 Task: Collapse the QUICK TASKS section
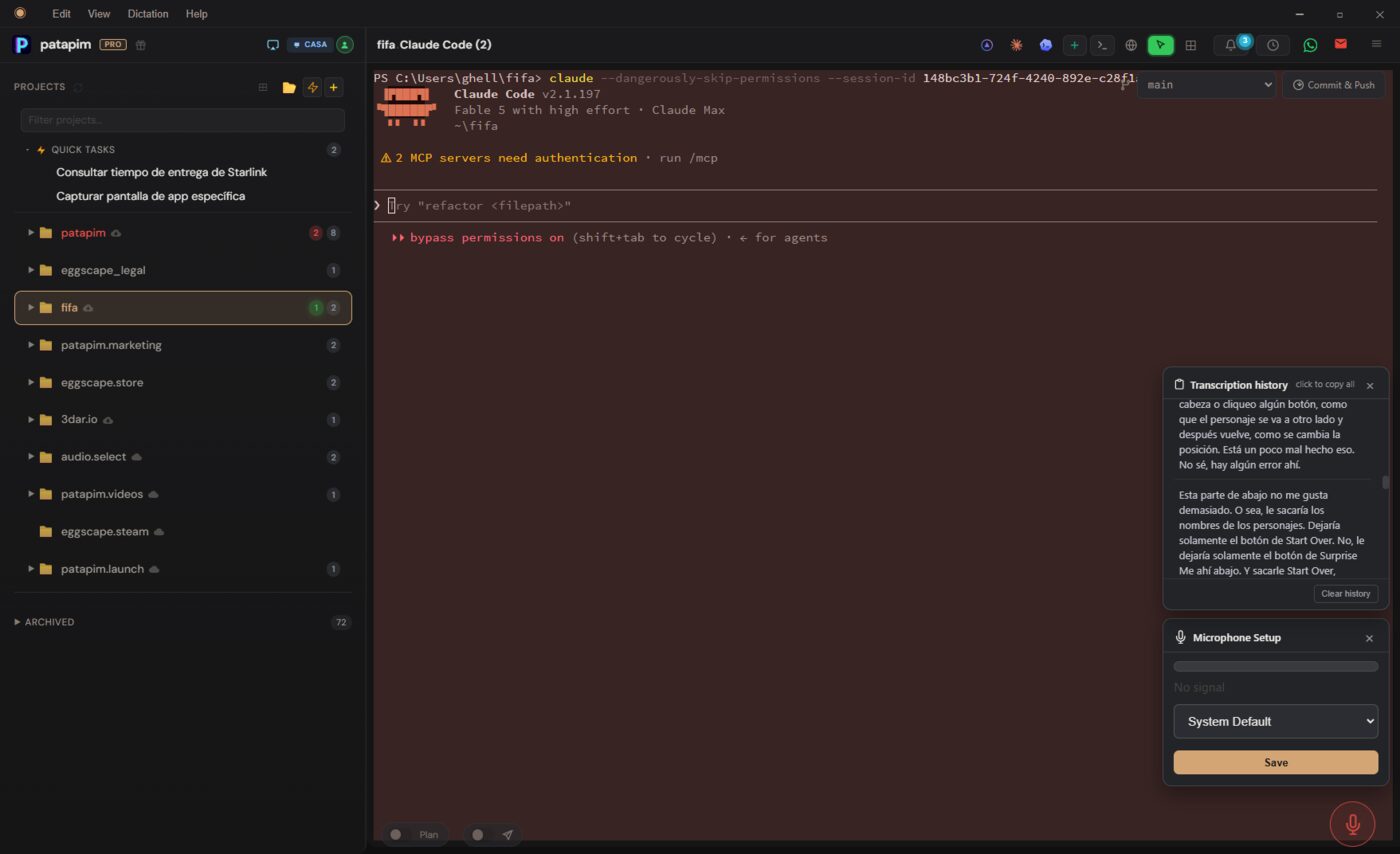(28, 150)
